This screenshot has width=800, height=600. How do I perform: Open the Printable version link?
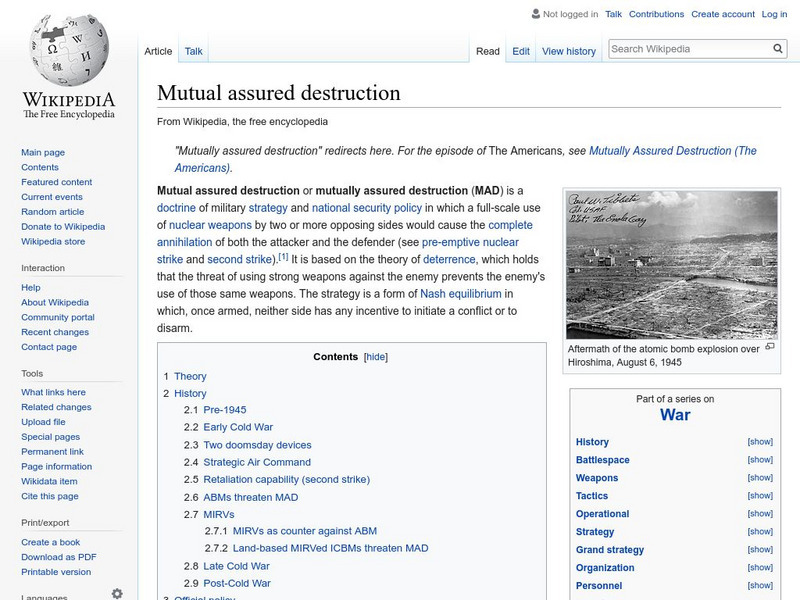click(x=56, y=571)
